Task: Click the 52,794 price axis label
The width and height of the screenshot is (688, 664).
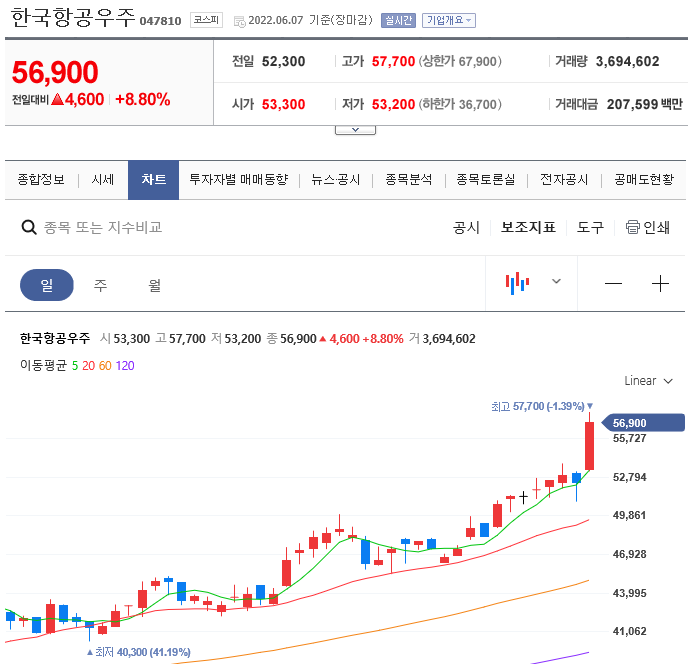Action: tap(629, 477)
